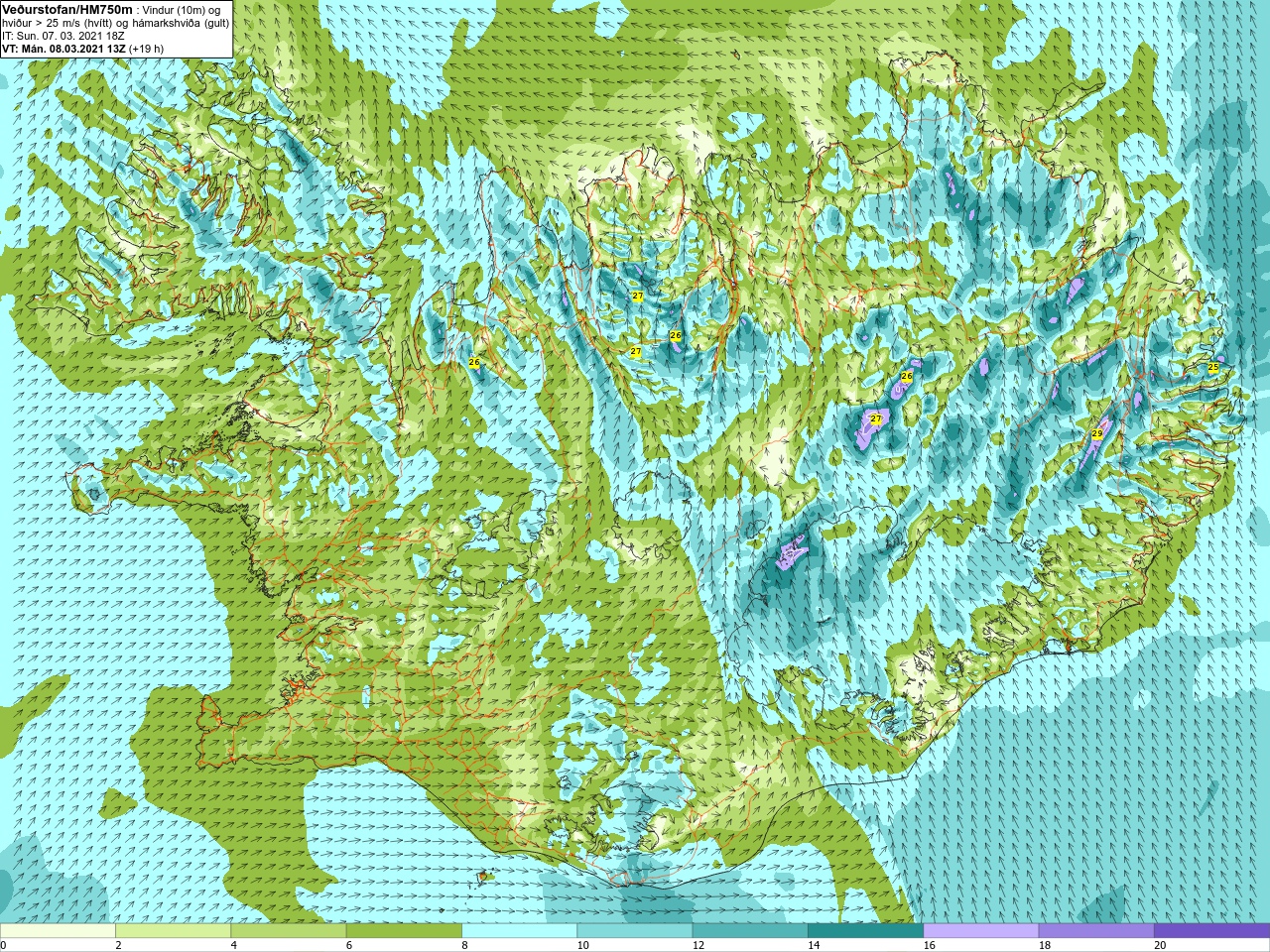Select the light green 2–4 legend swatch

tap(173, 931)
